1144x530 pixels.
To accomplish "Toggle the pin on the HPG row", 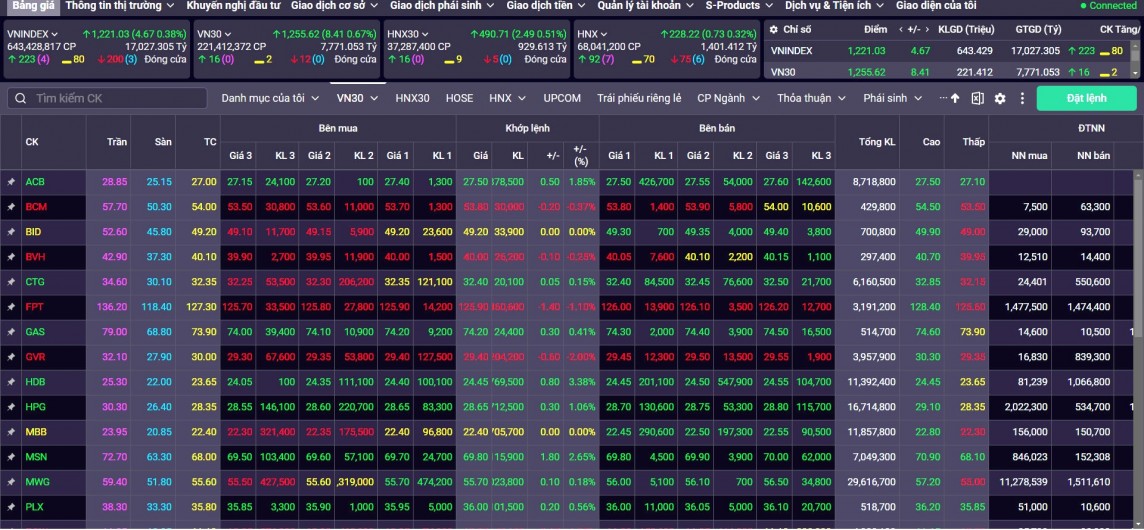I will tap(11, 407).
